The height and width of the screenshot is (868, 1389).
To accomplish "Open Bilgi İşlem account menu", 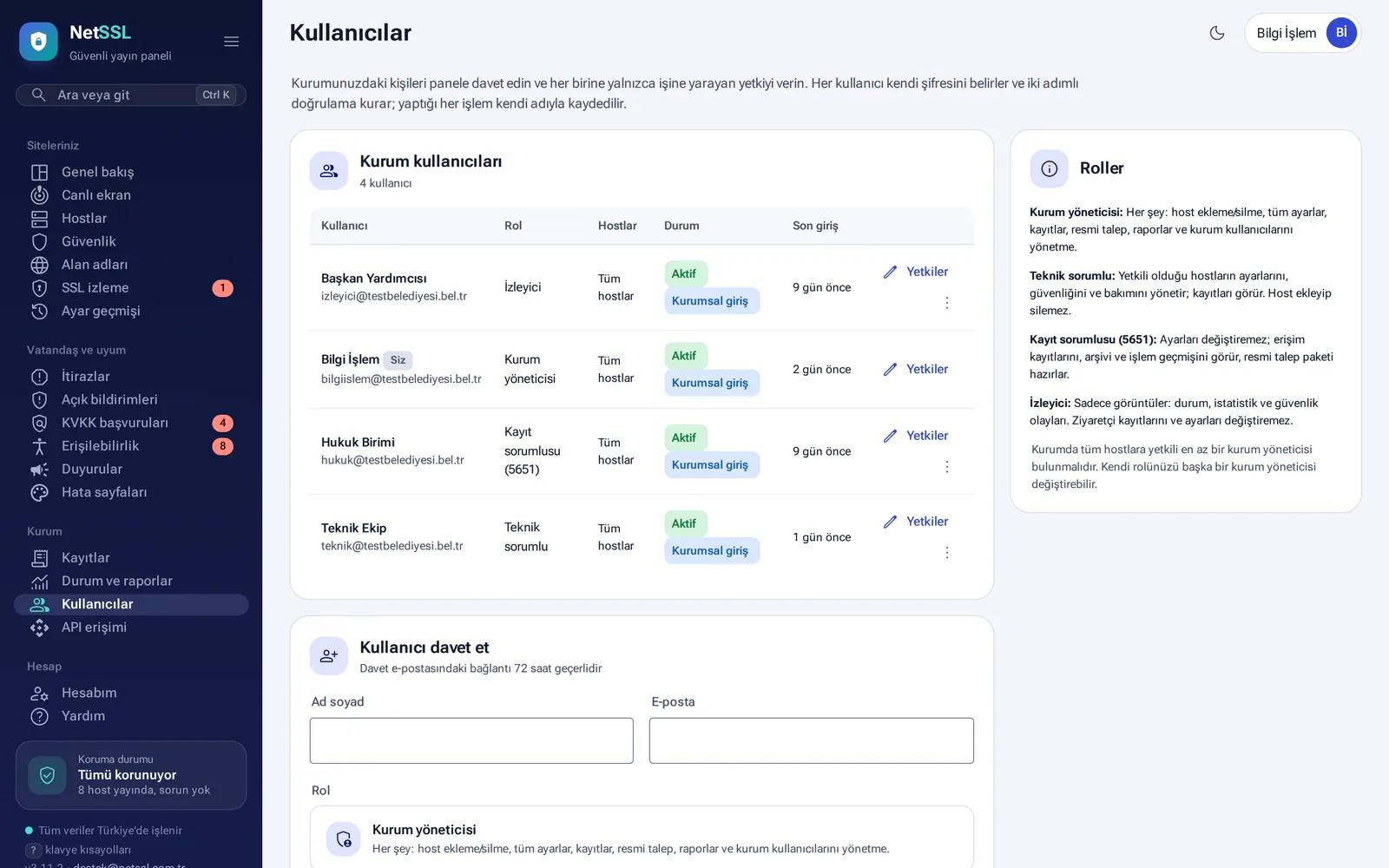I will pyautogui.click(x=1302, y=33).
